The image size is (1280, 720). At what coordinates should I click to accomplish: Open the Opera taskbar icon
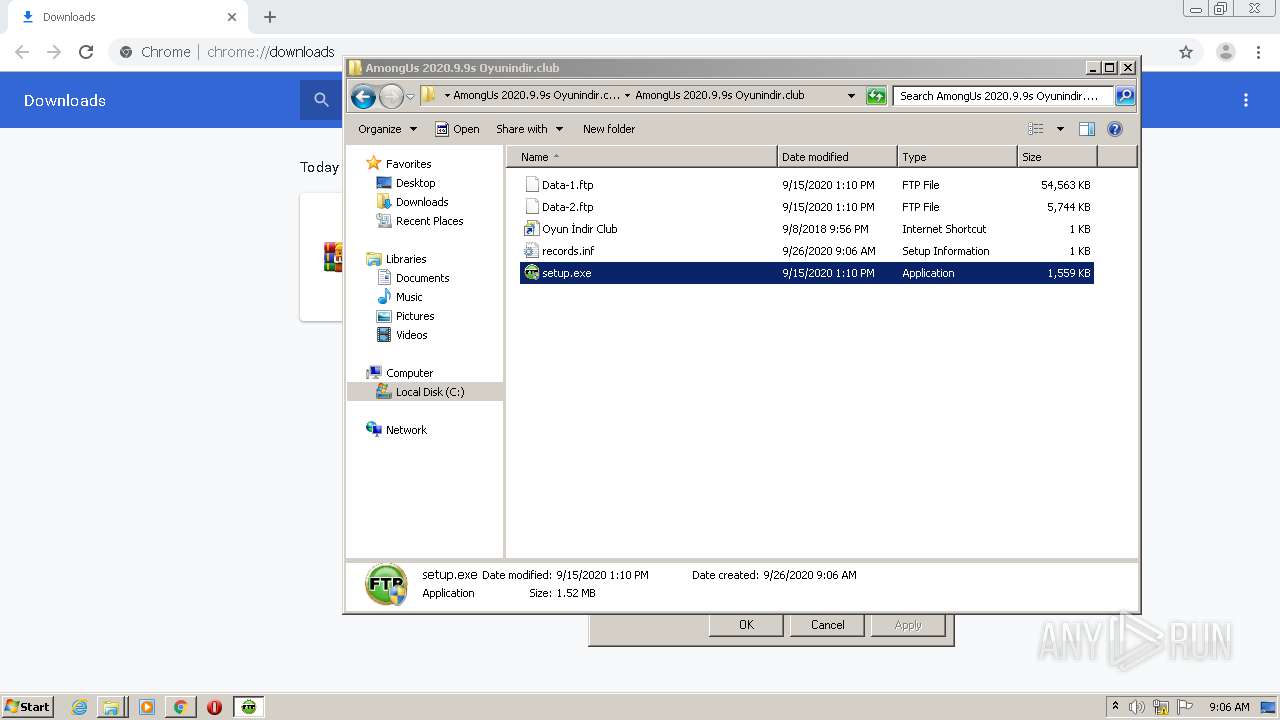point(214,707)
